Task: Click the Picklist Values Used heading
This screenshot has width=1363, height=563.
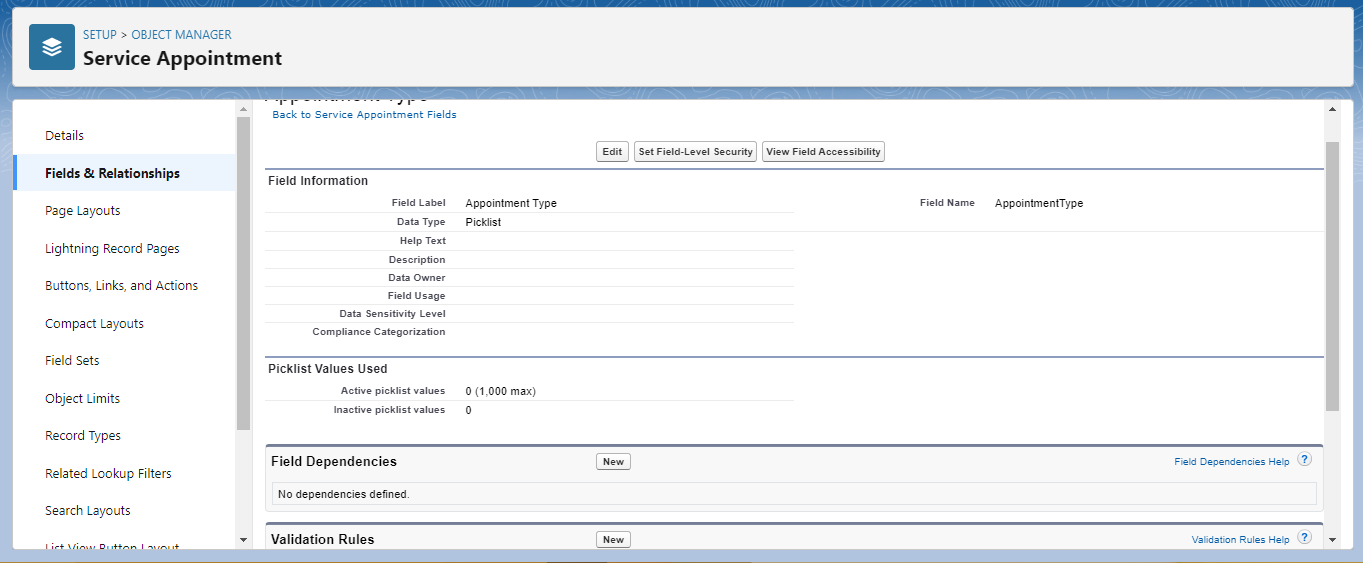Action: [328, 369]
